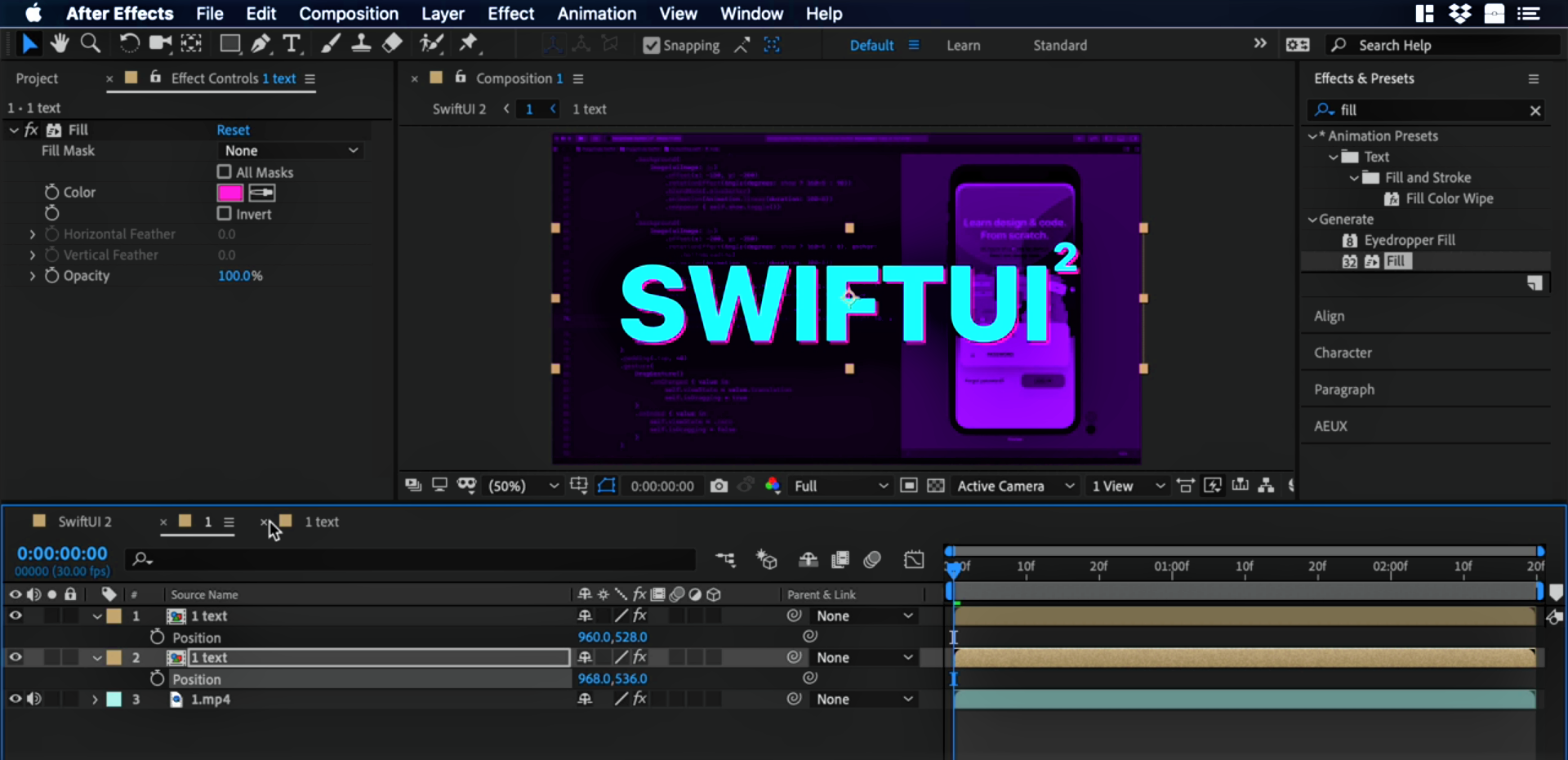Click the magenta Fill color swatch
Screen dimensions: 1568x760
pos(230,193)
